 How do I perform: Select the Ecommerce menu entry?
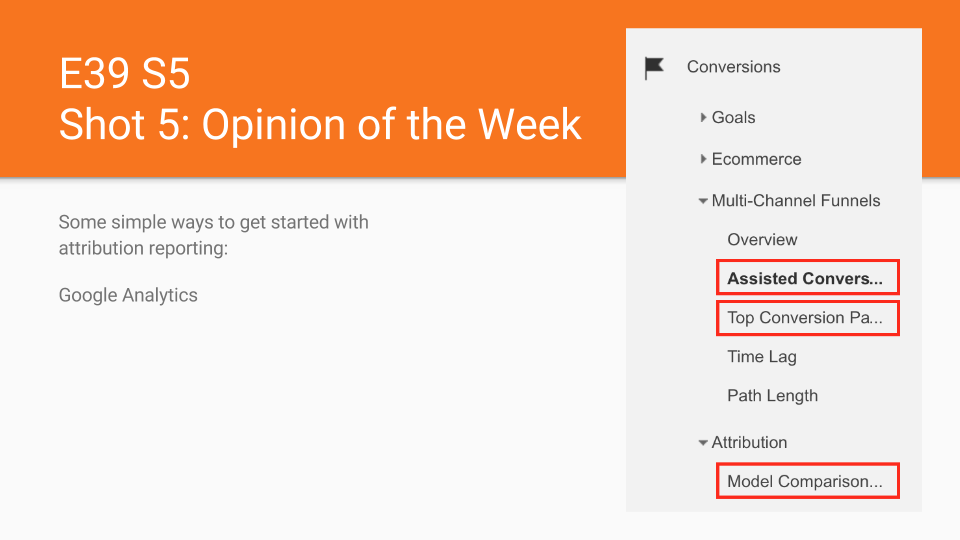point(756,159)
